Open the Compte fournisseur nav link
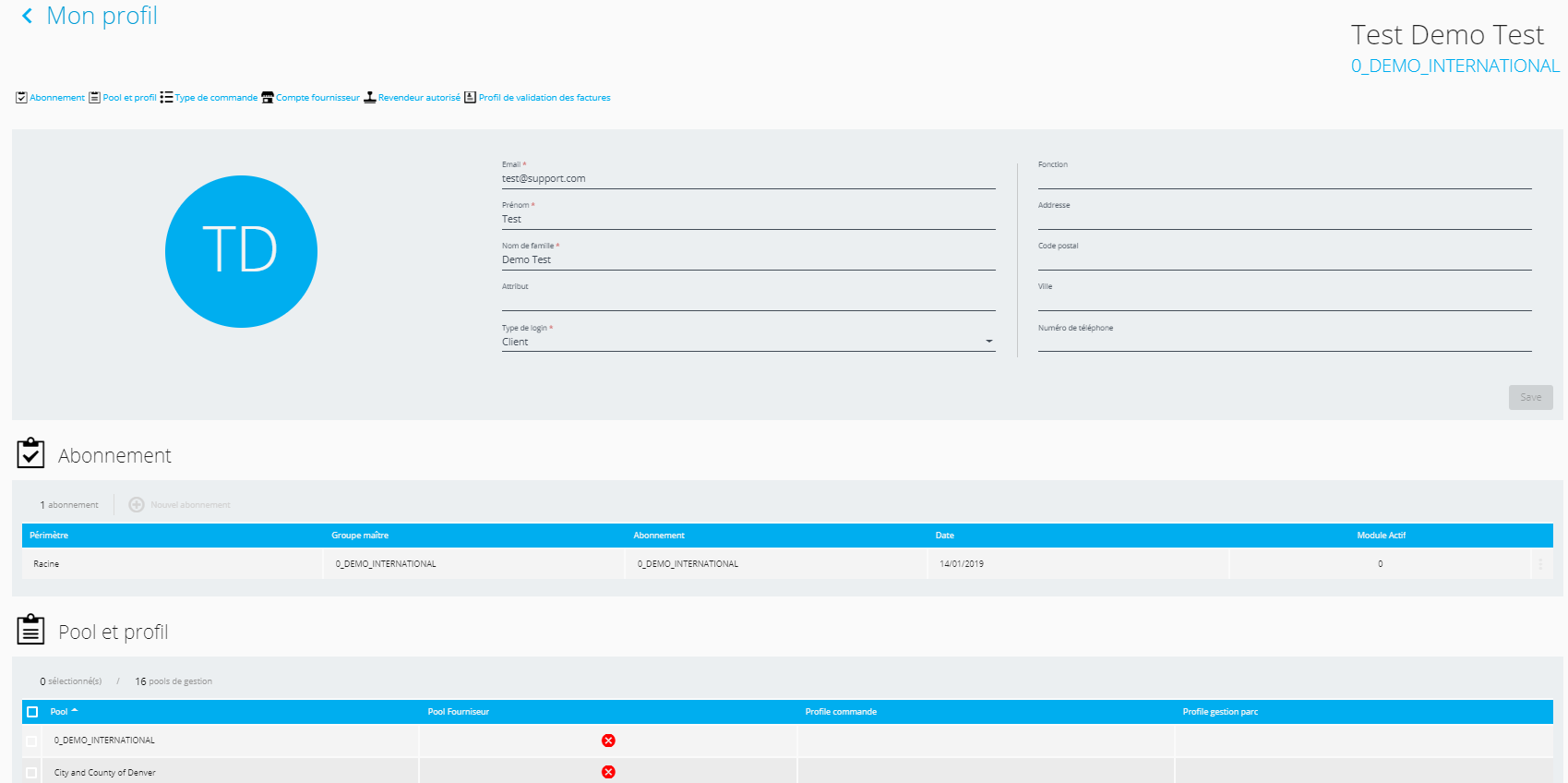This screenshot has height=783, width=1568. [317, 98]
